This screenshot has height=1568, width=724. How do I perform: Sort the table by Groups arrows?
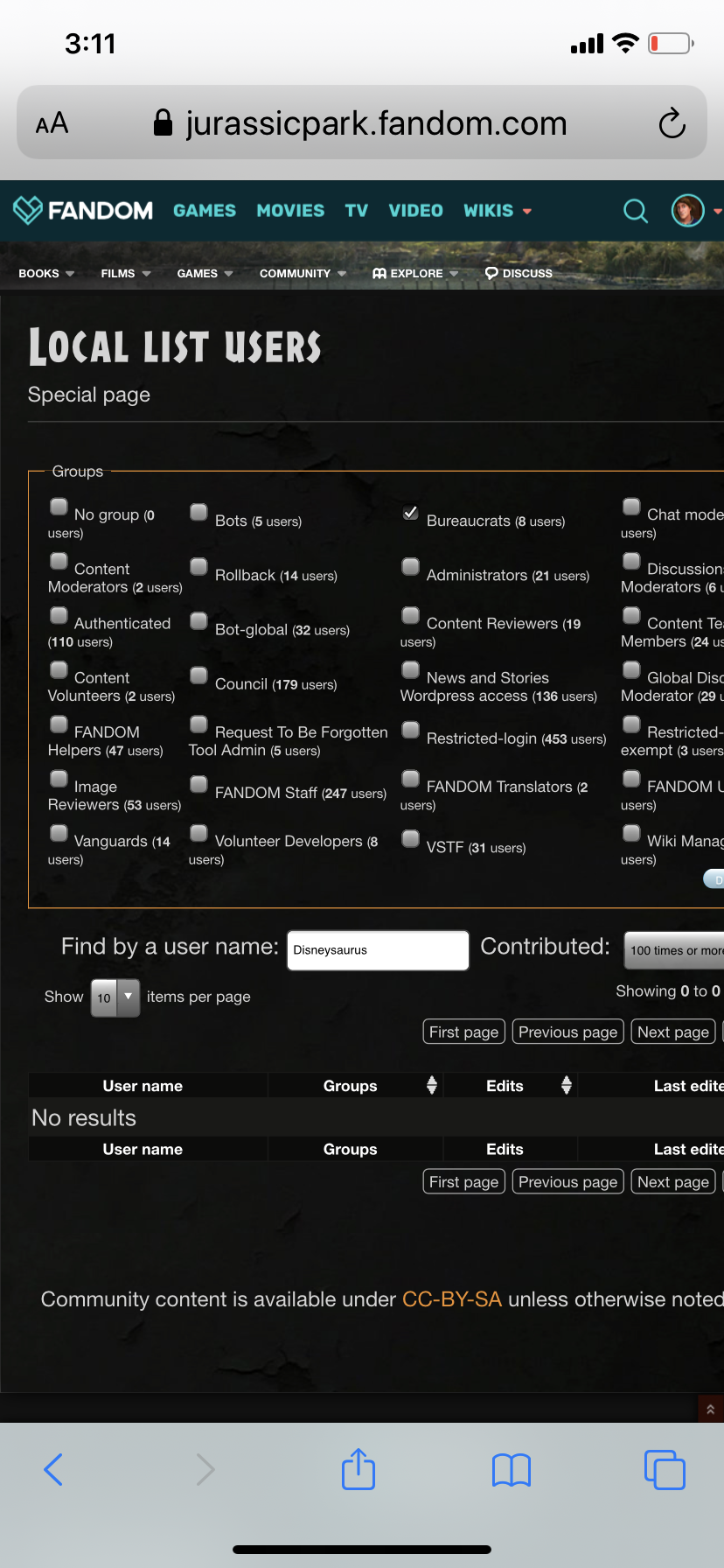pos(431,1085)
